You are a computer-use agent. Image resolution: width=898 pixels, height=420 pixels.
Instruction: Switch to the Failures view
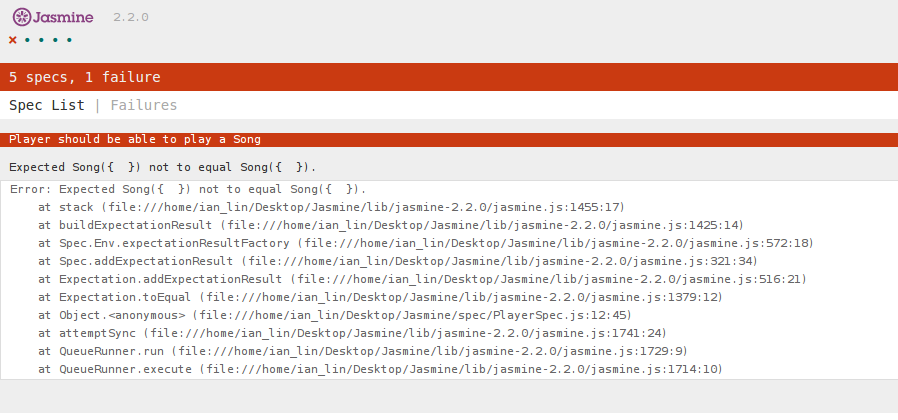click(x=144, y=105)
